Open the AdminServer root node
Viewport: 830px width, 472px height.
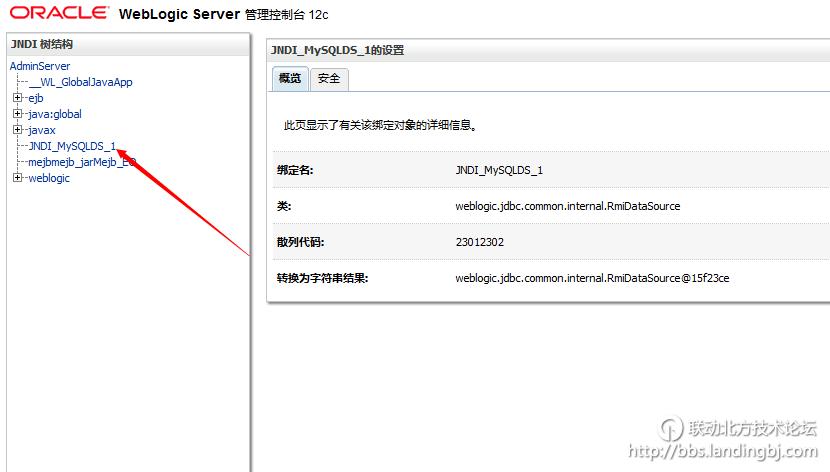click(40, 66)
